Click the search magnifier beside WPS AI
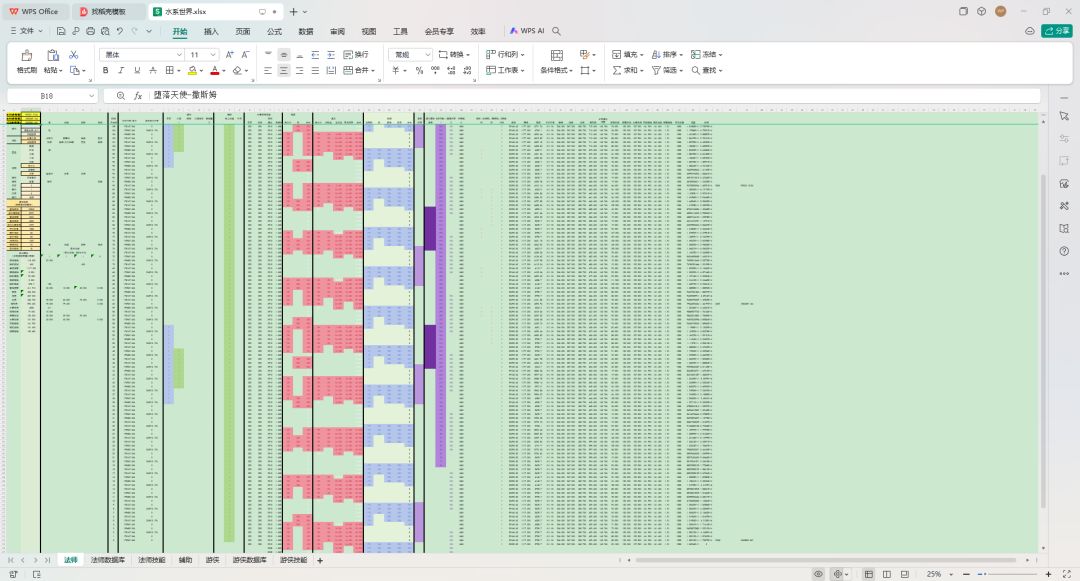The height and width of the screenshot is (581, 1080). click(x=557, y=31)
